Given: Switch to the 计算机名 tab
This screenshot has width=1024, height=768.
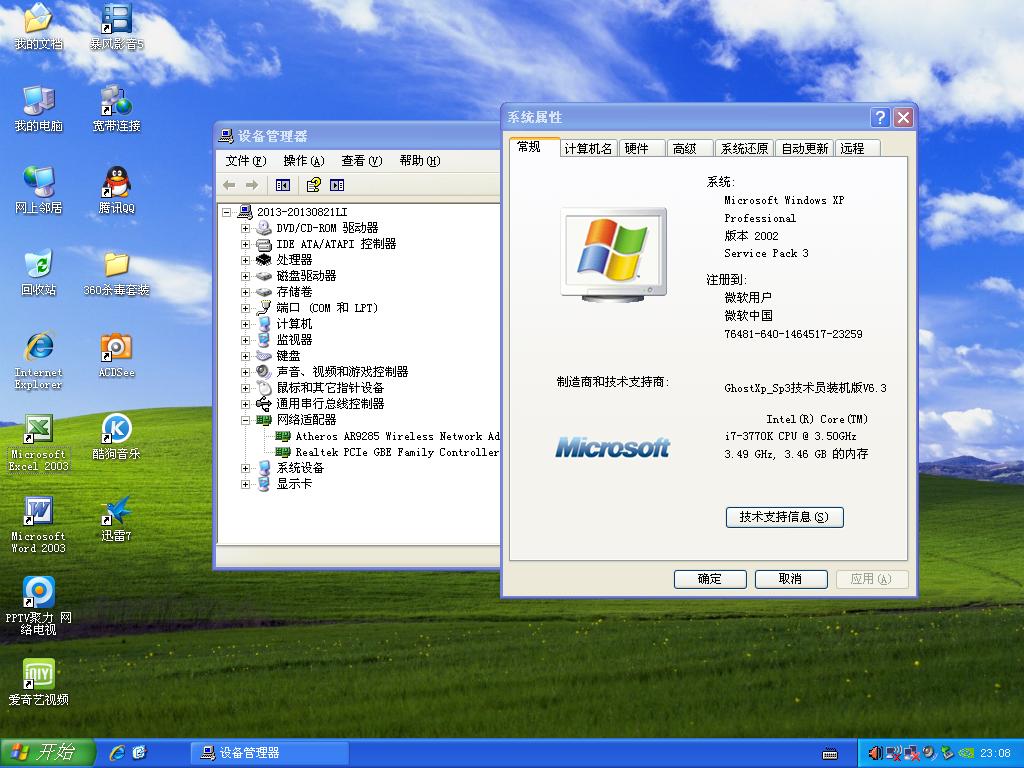Looking at the screenshot, I should click(588, 149).
